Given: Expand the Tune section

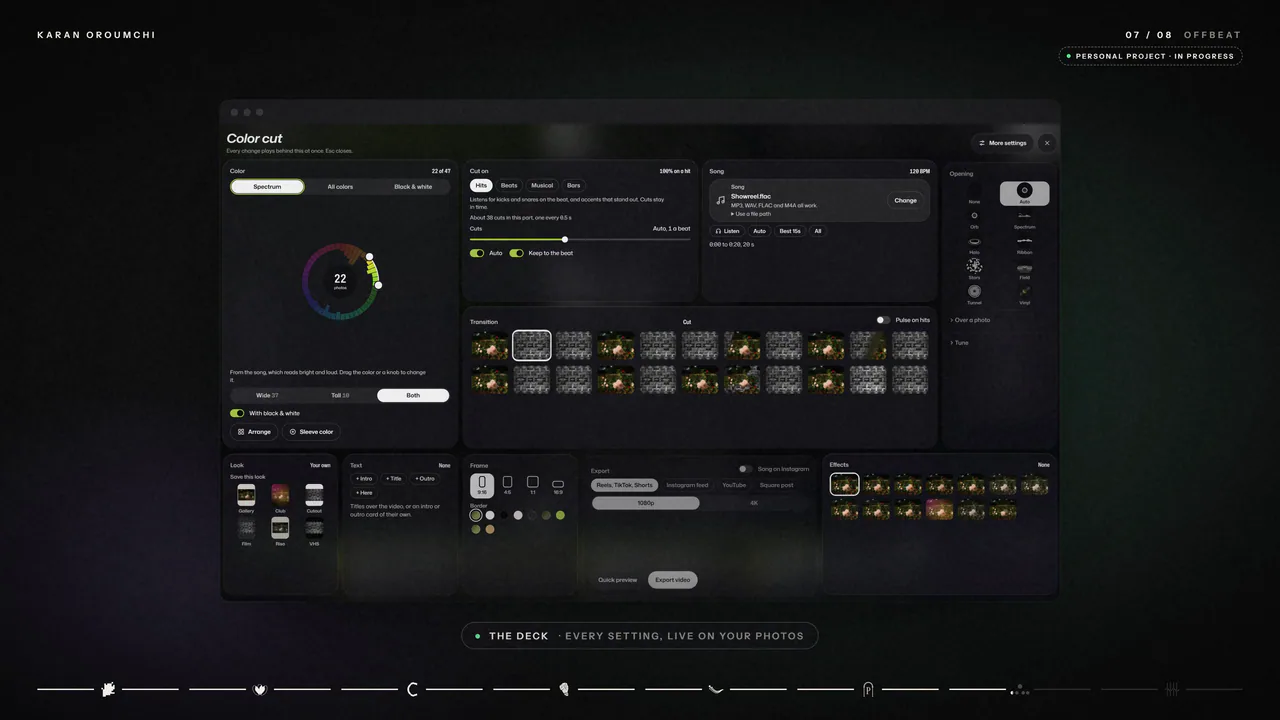Looking at the screenshot, I should [x=959, y=343].
